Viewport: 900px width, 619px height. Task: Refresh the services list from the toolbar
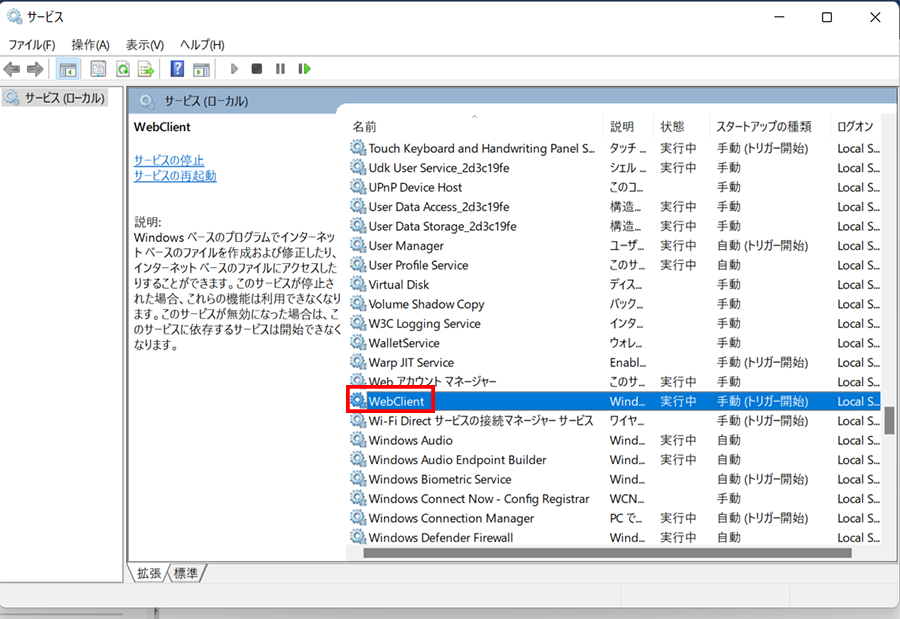tap(122, 68)
